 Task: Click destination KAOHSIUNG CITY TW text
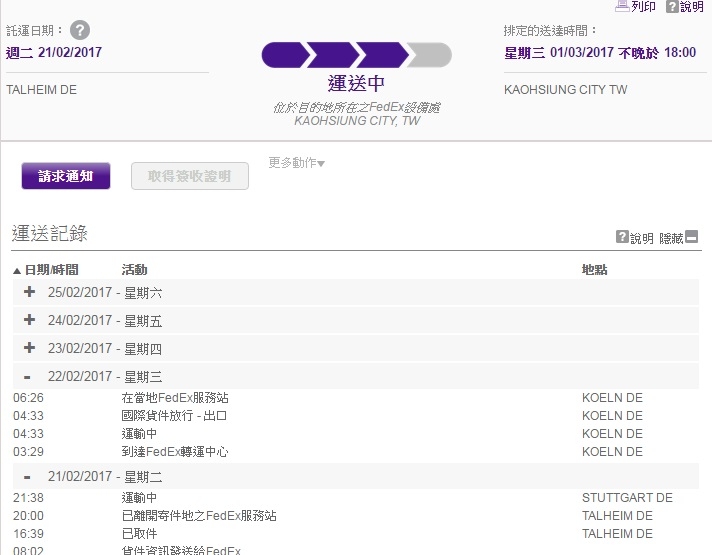(x=565, y=89)
